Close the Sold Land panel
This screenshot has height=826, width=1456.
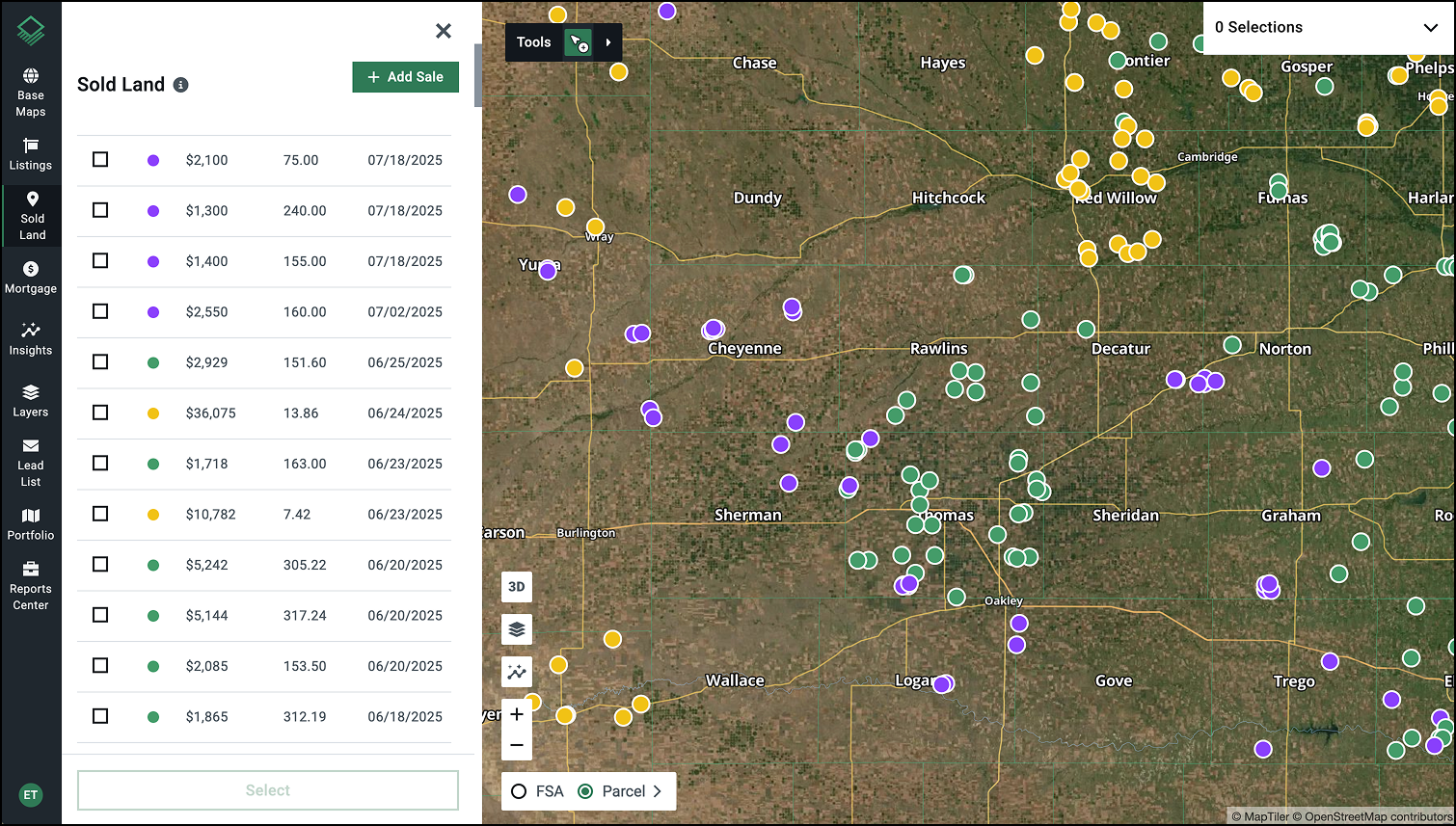[444, 31]
